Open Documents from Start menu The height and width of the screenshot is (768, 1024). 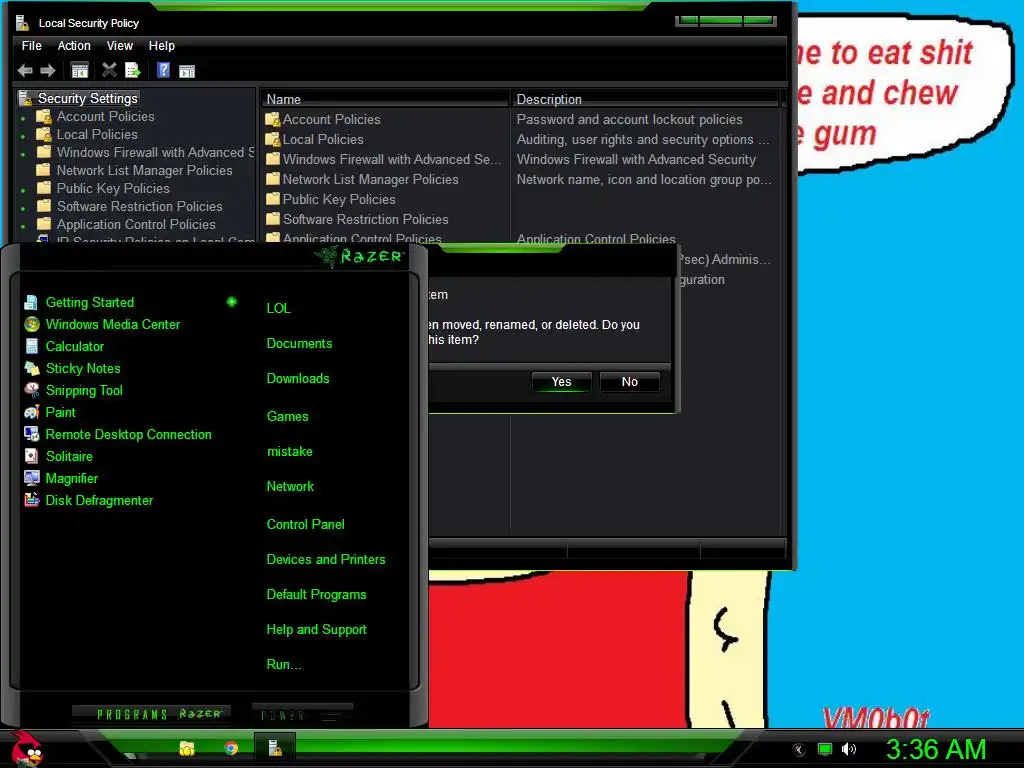(x=299, y=343)
